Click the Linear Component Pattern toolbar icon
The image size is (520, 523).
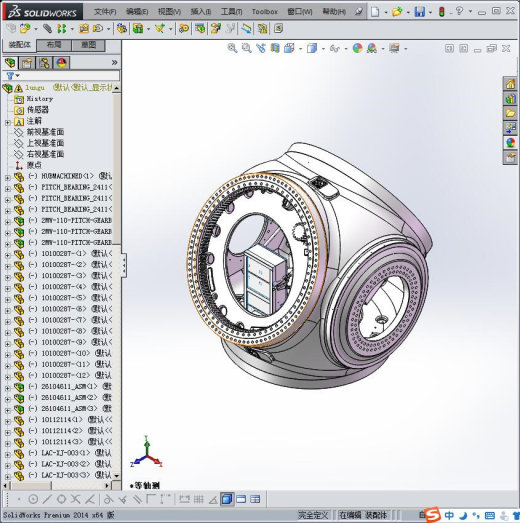[x=61, y=29]
